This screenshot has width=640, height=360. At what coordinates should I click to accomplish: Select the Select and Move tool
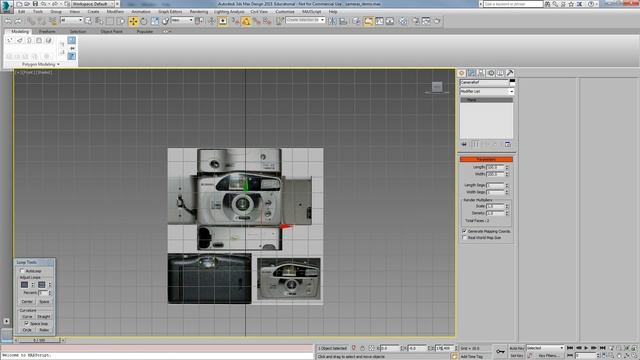133,21
